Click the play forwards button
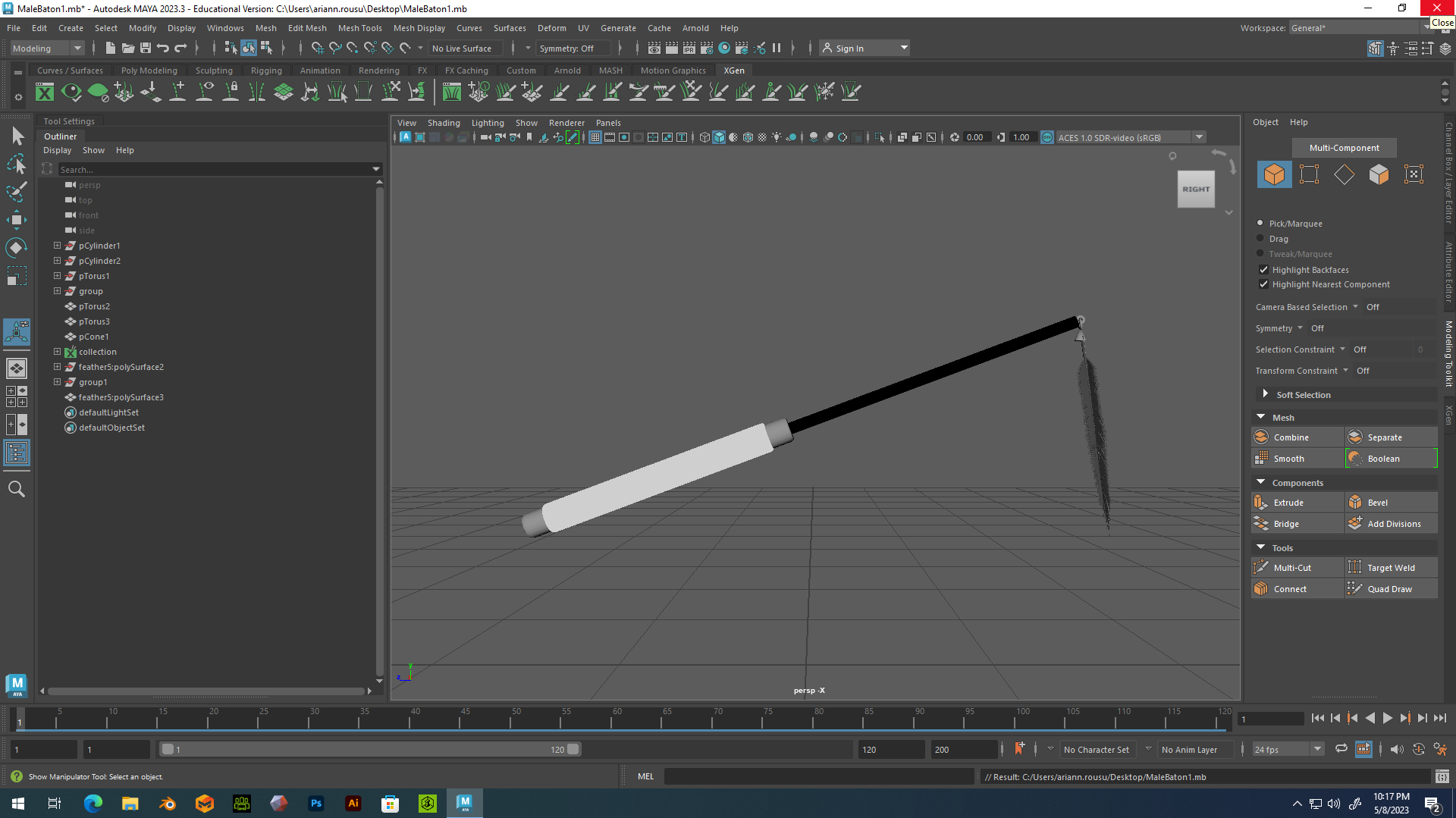The image size is (1456, 818). pyautogui.click(x=1387, y=718)
